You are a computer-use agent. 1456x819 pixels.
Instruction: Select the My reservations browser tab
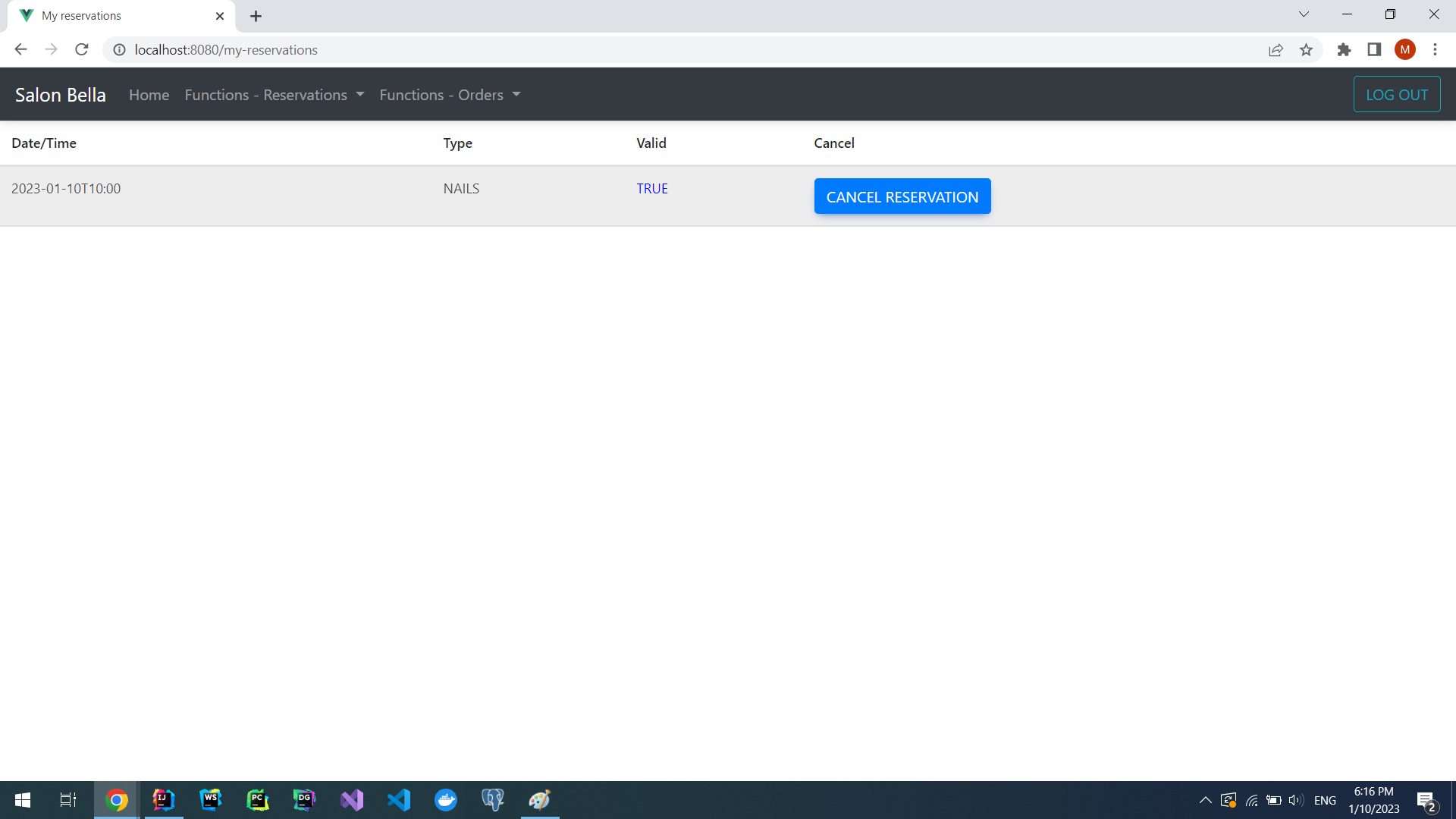[114, 16]
